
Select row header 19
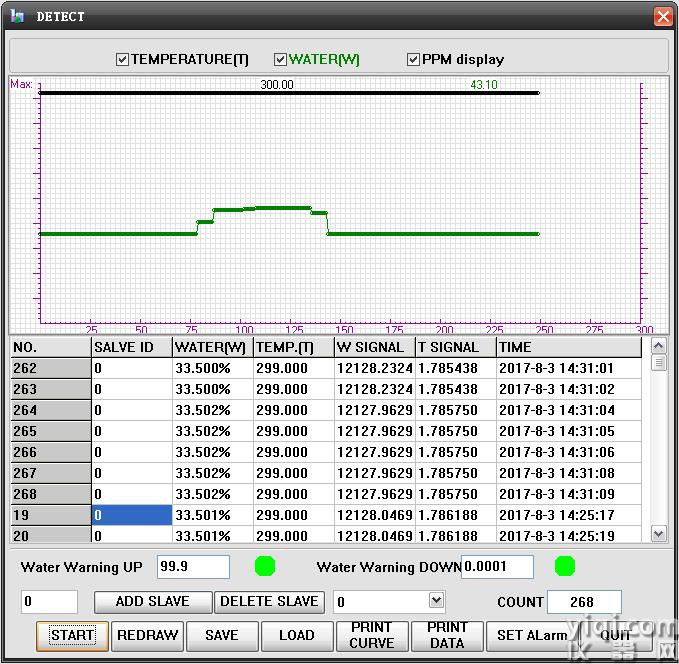tap(51, 515)
